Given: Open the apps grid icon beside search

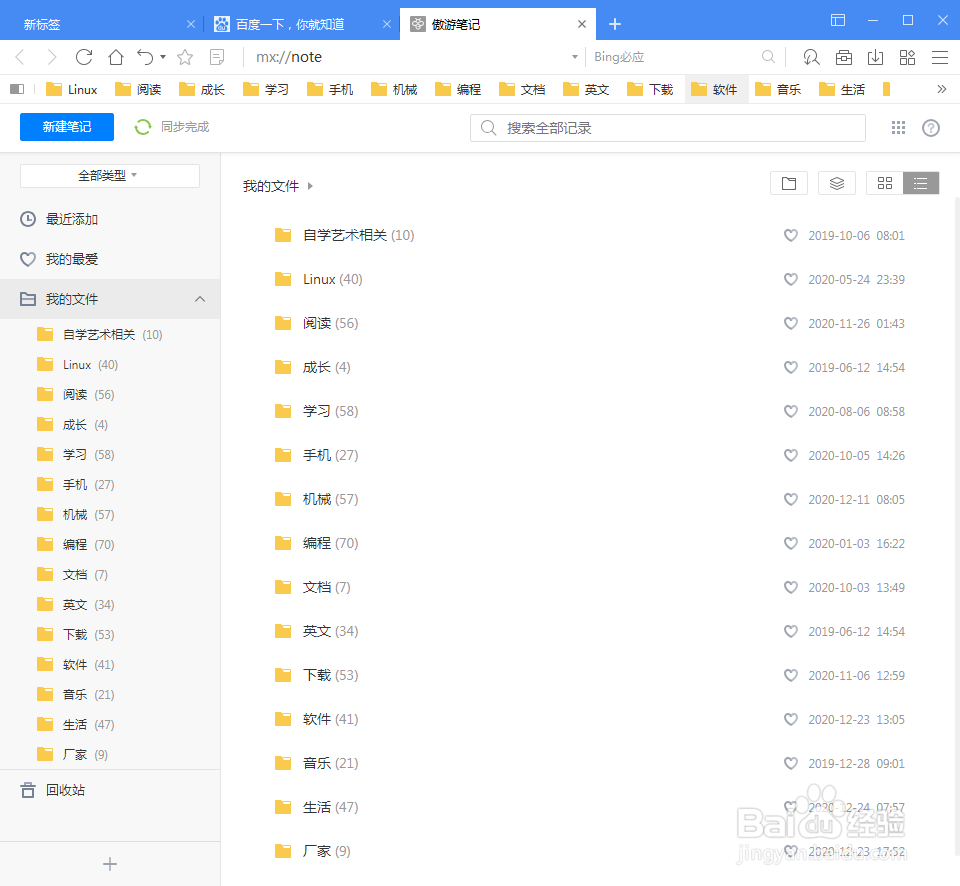Looking at the screenshot, I should pyautogui.click(x=898, y=127).
